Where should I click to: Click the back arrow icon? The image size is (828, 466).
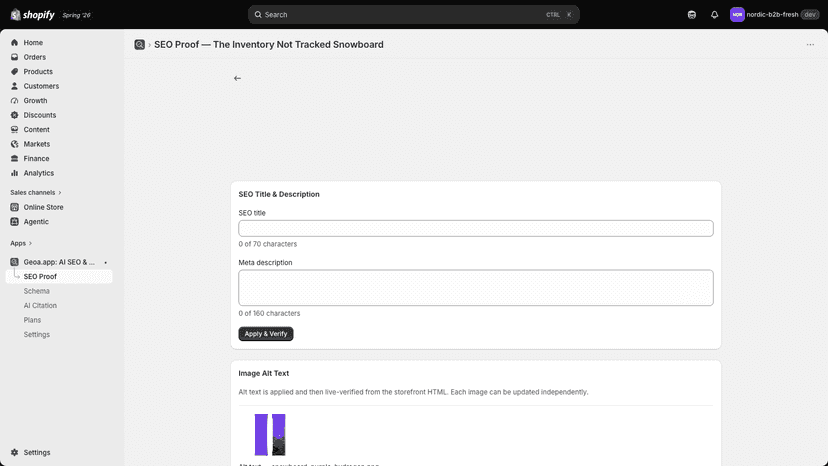pyautogui.click(x=237, y=78)
